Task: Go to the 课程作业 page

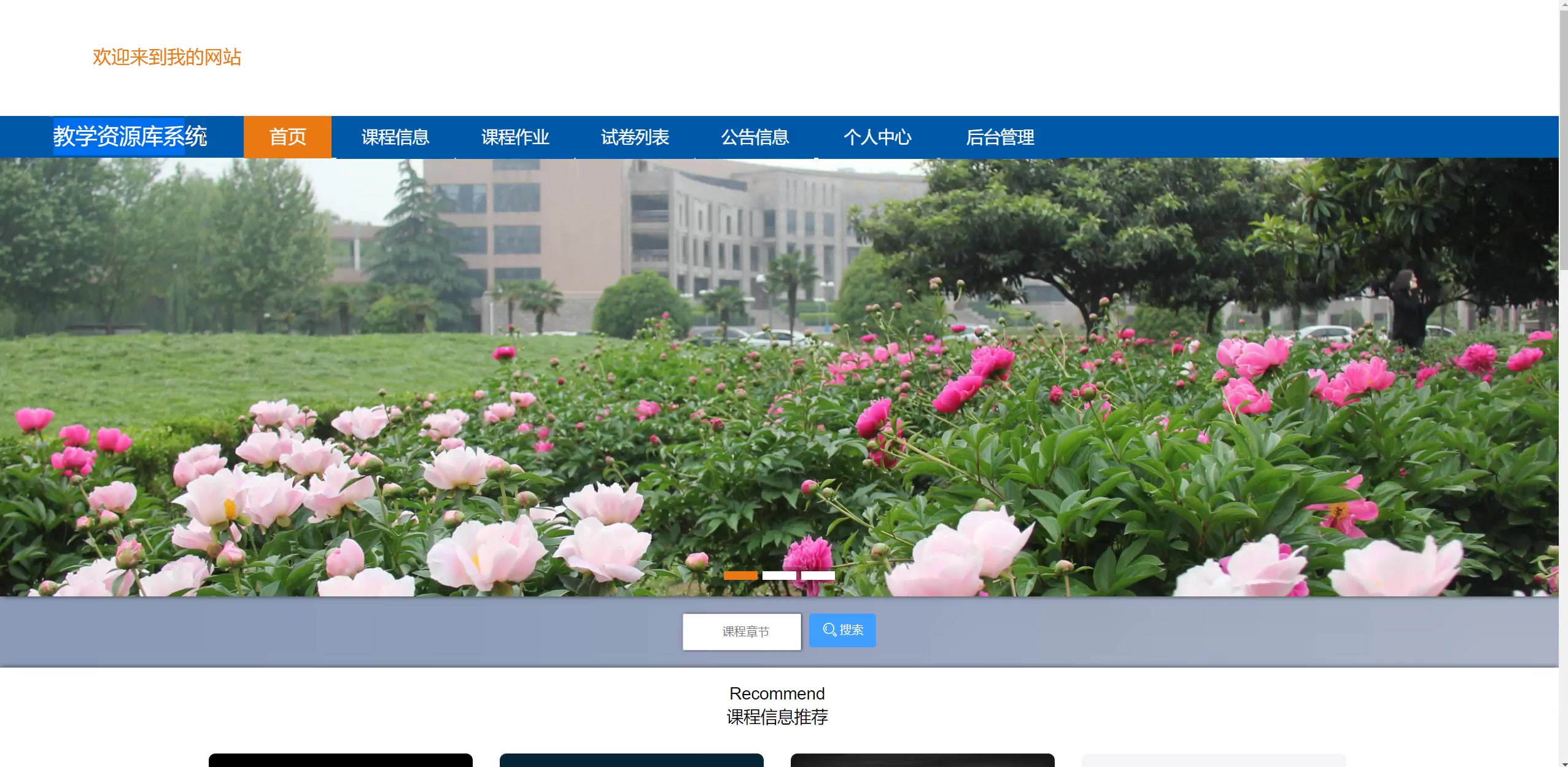Action: point(514,137)
